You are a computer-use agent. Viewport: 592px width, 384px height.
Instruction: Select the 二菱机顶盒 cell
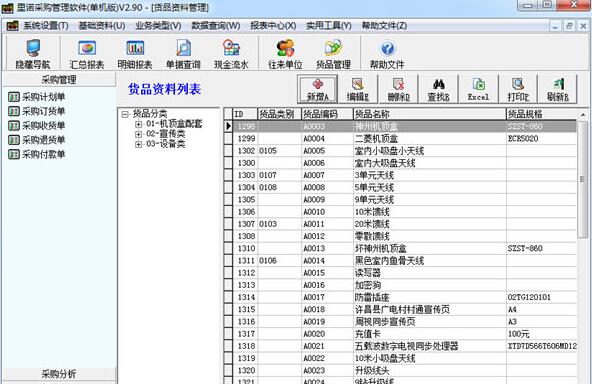tap(430, 139)
